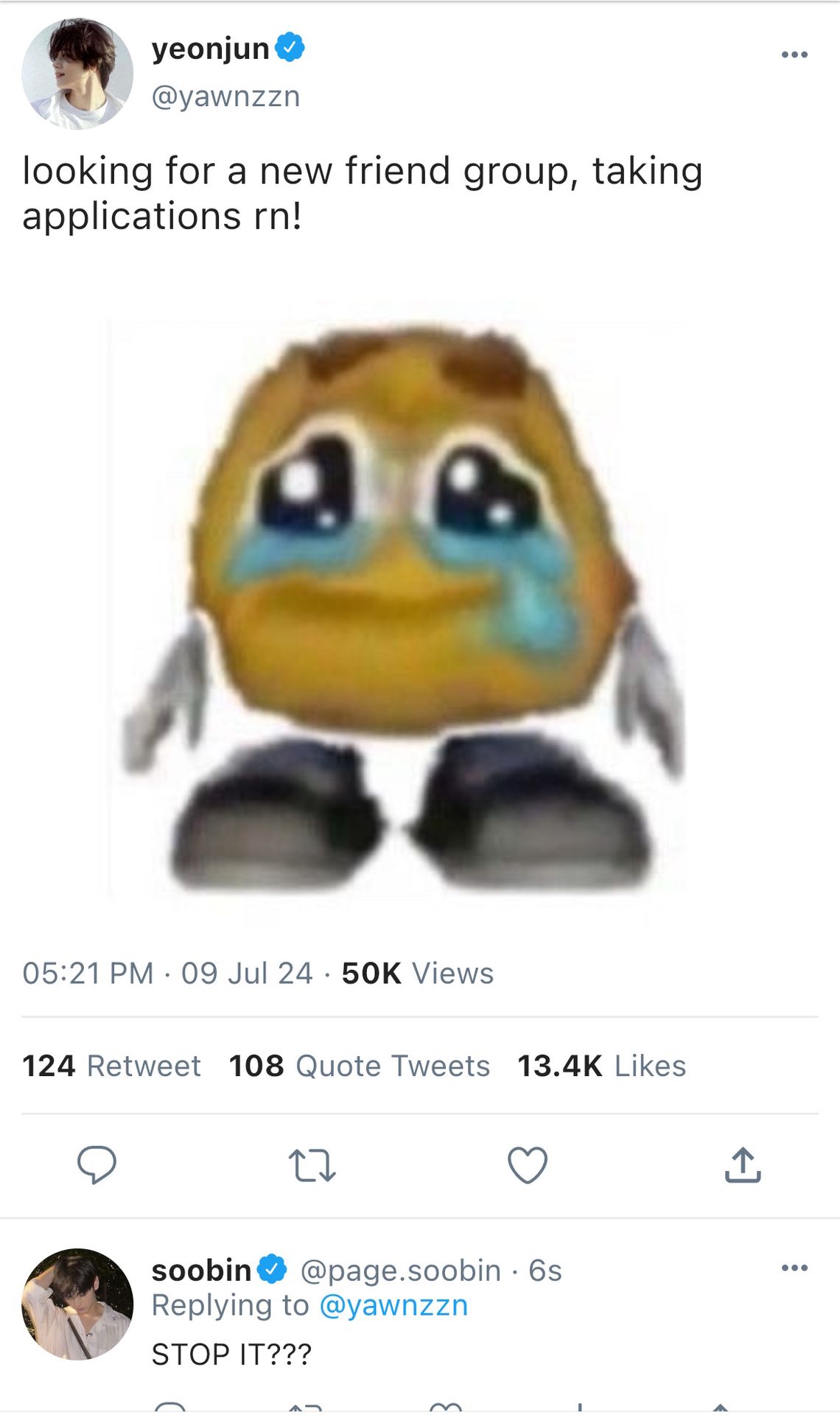Open the three-dot menu on yeonjun's tweet
This screenshot has height=1415, width=840.
pos(794,55)
